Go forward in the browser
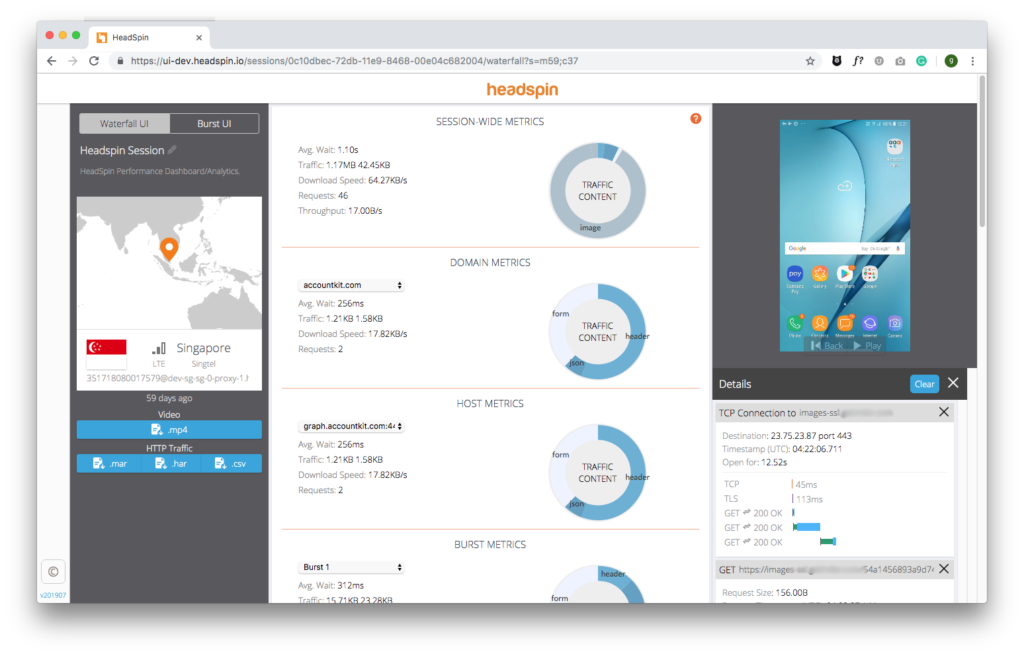Screen dimensions: 1024x656 pos(72,61)
